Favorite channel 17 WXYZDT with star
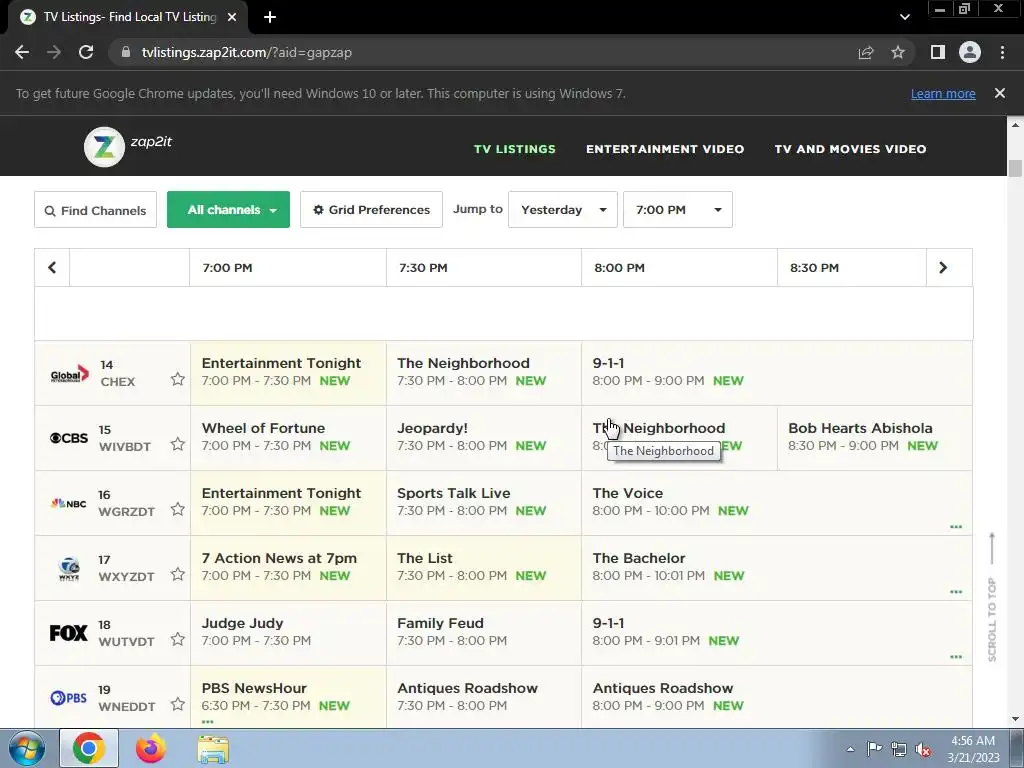This screenshot has height=768, width=1024. (x=178, y=574)
